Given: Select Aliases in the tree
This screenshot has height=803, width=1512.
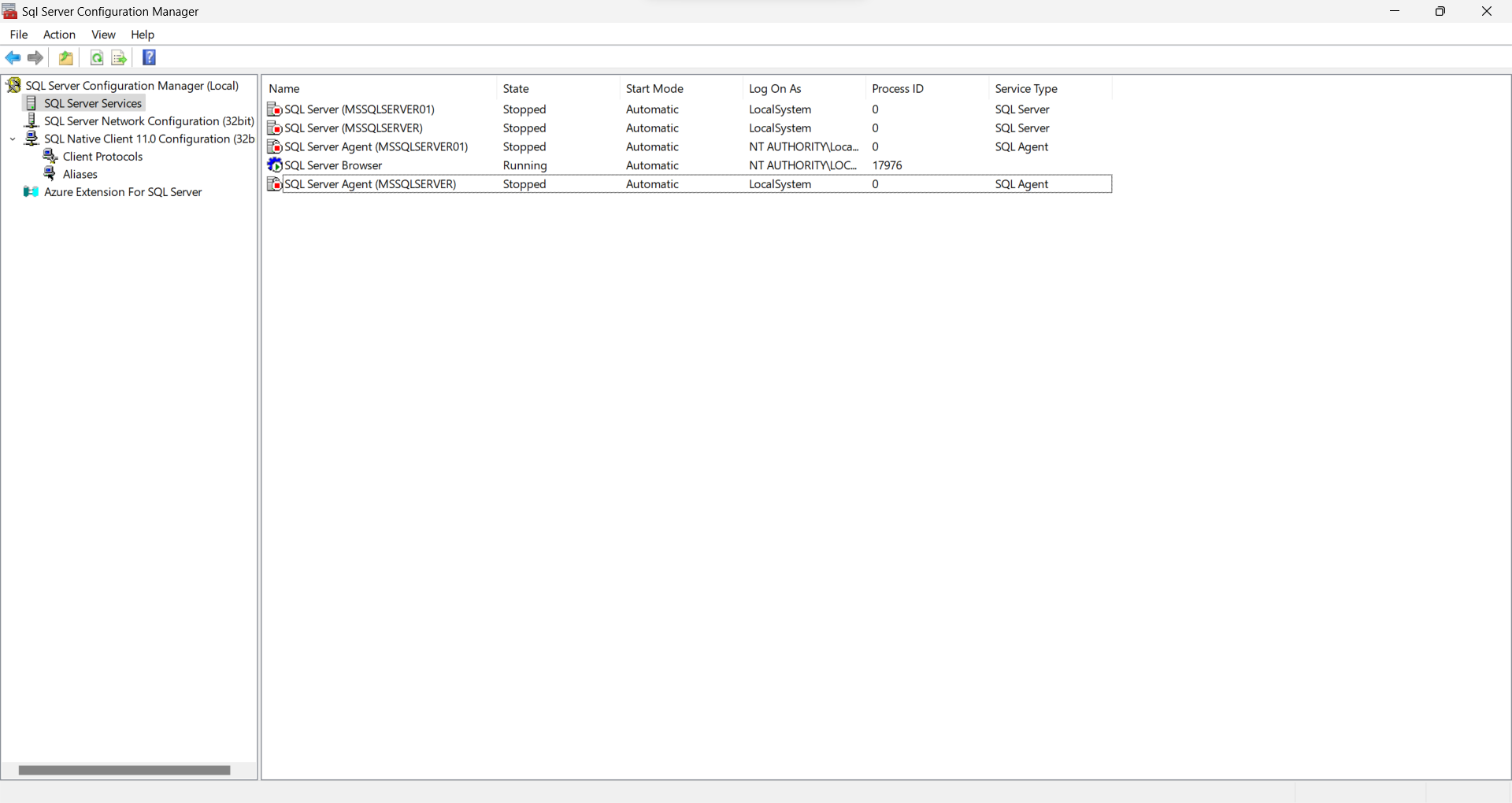Looking at the screenshot, I should click(80, 174).
